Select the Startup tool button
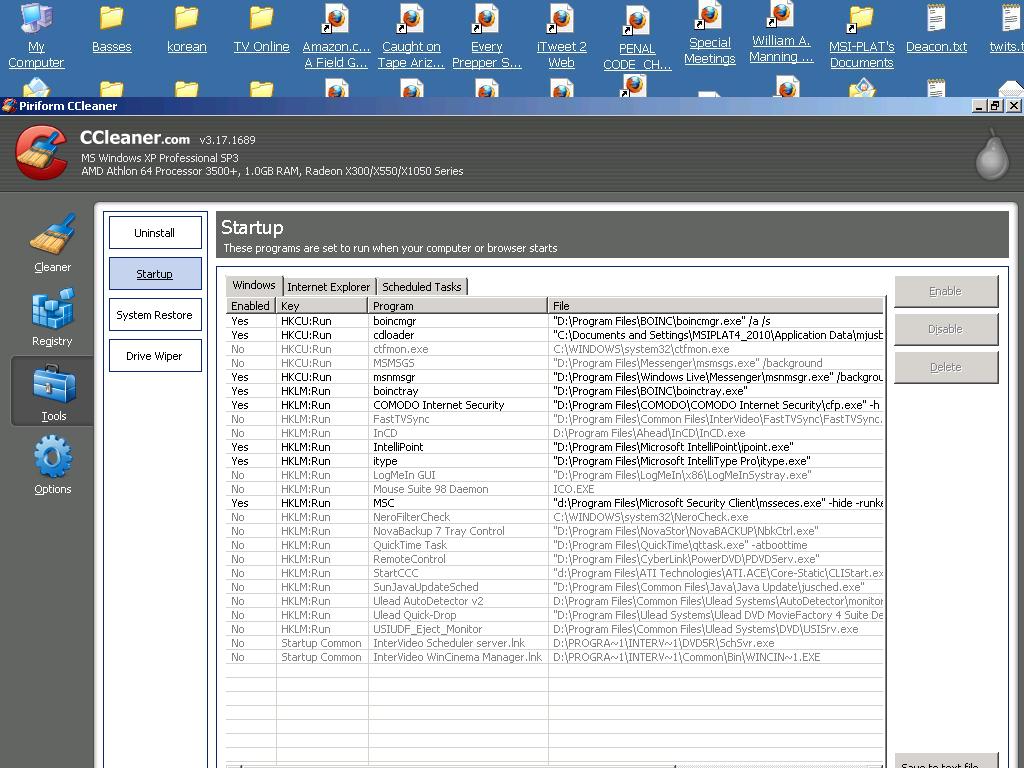Viewport: 1024px width, 768px height. (155, 274)
